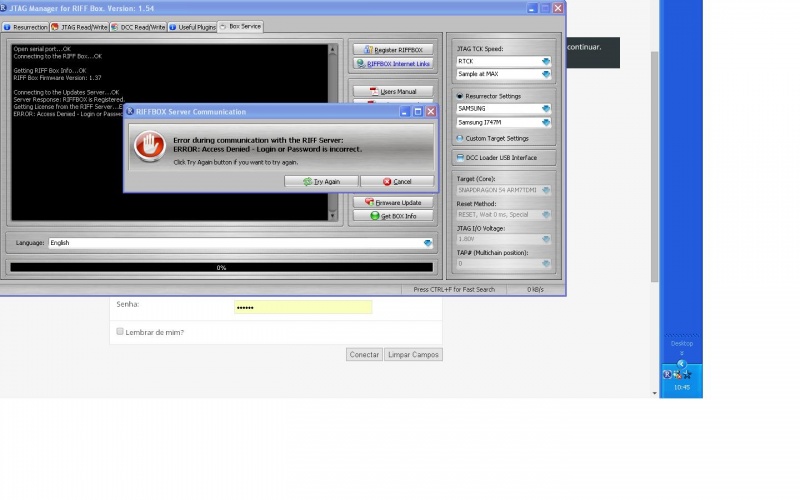
Task: Check the Lembrar de mim checkbox
Action: 120,332
